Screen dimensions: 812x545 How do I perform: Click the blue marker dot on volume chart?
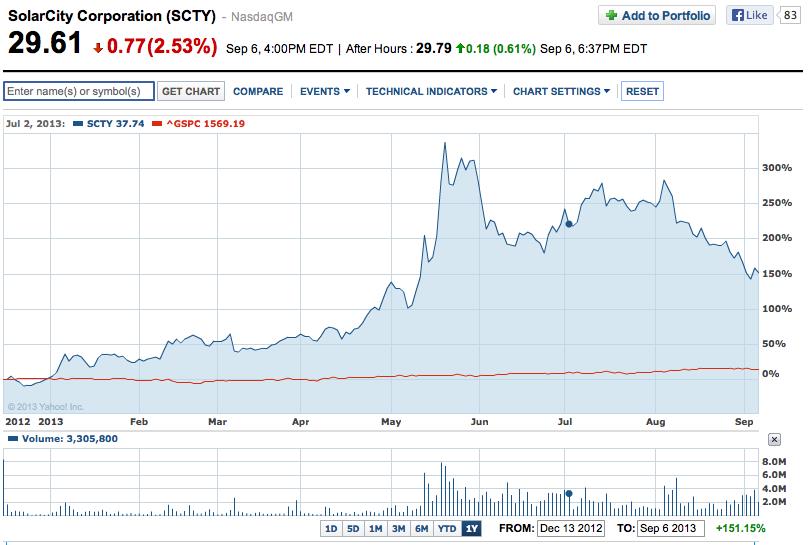pyautogui.click(x=569, y=494)
